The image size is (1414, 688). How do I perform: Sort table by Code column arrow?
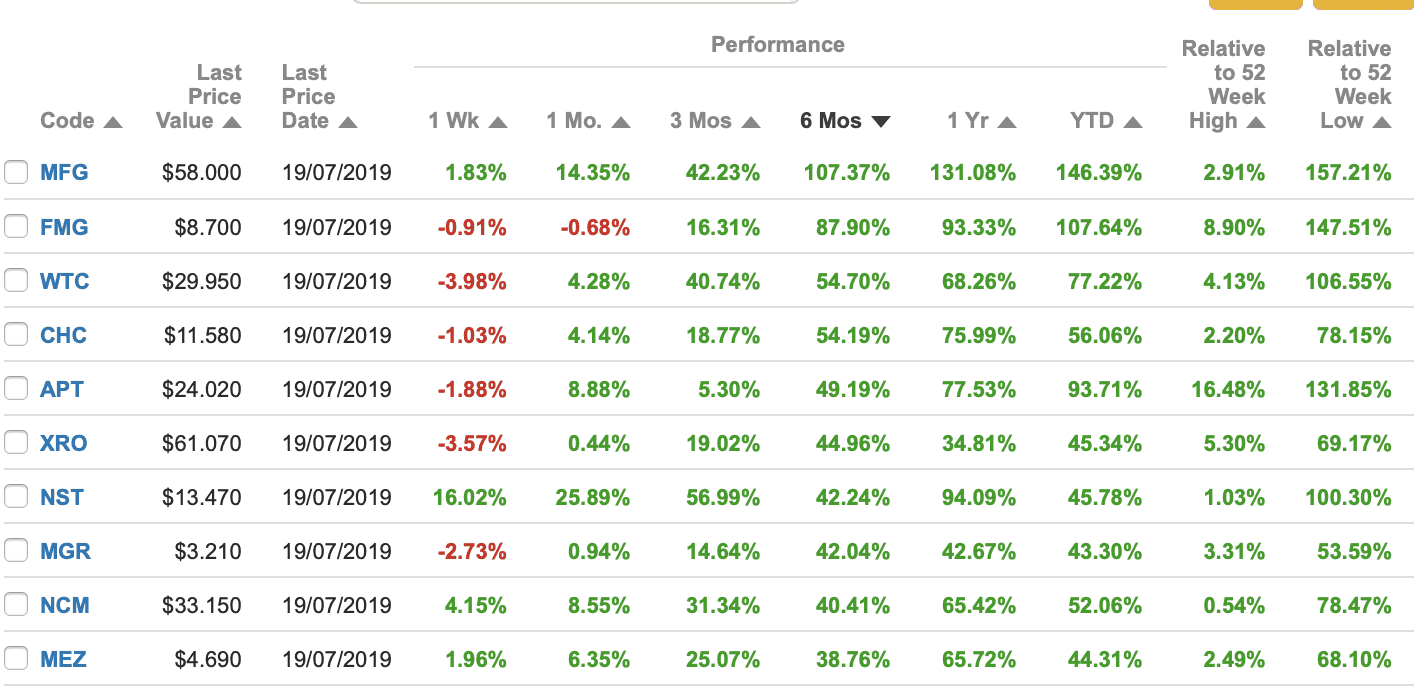click(113, 122)
